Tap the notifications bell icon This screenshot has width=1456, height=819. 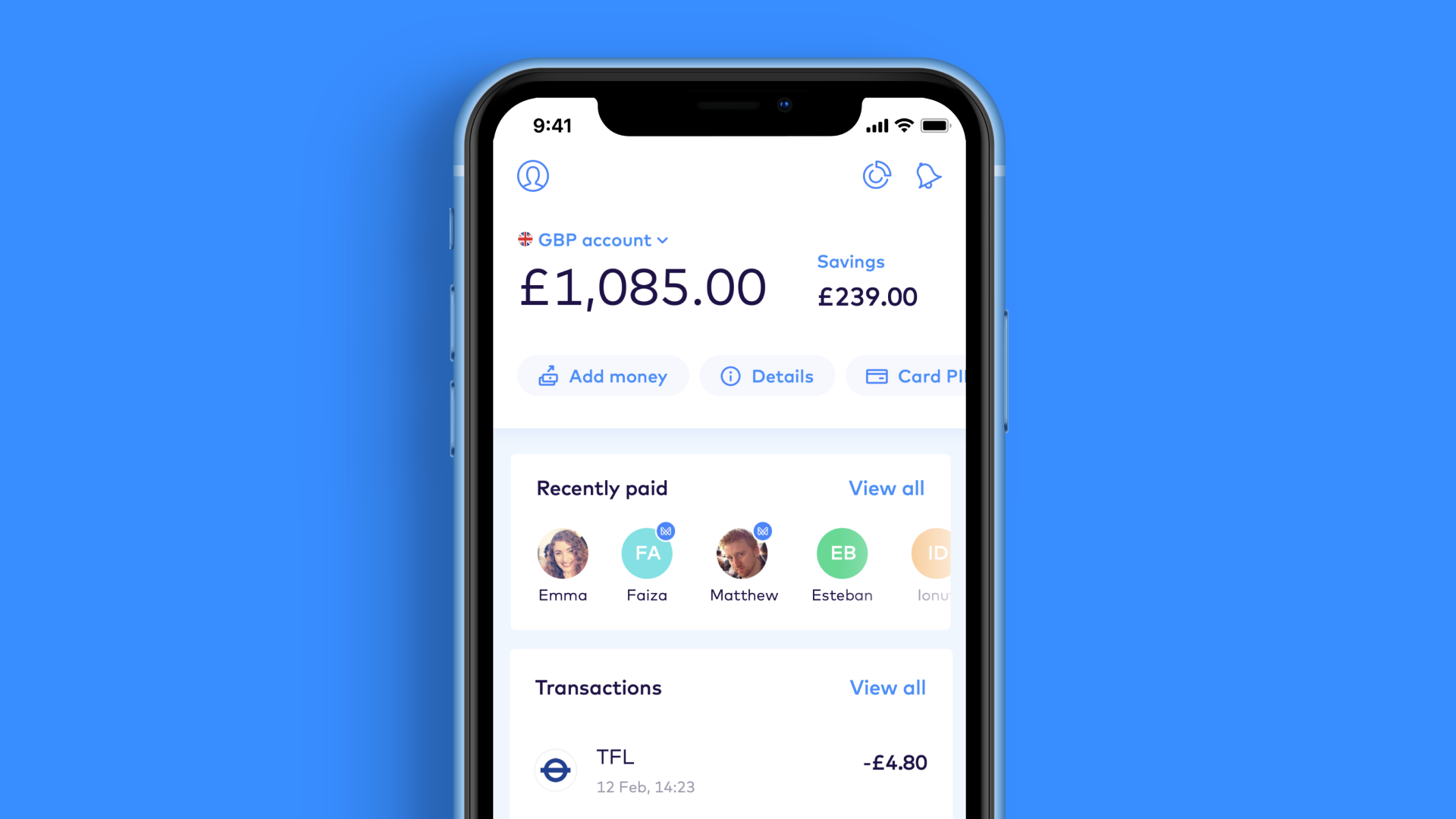(928, 176)
